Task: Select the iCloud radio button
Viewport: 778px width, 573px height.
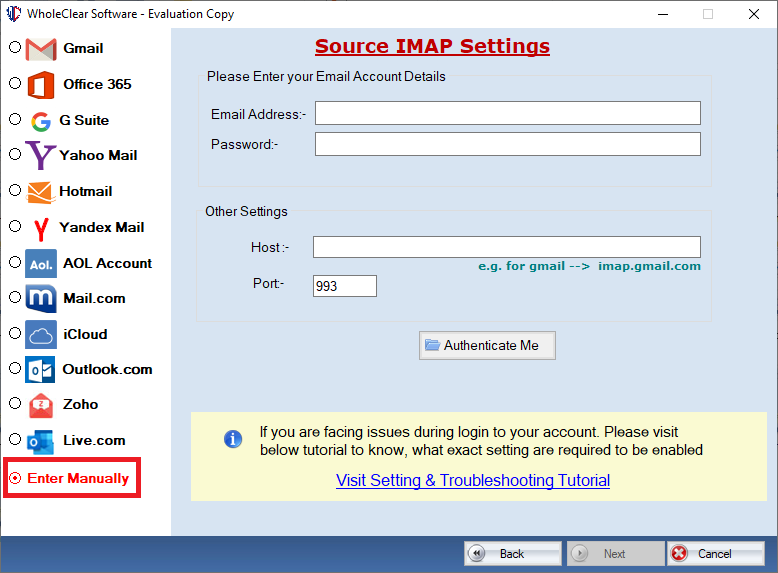Action: 15,333
